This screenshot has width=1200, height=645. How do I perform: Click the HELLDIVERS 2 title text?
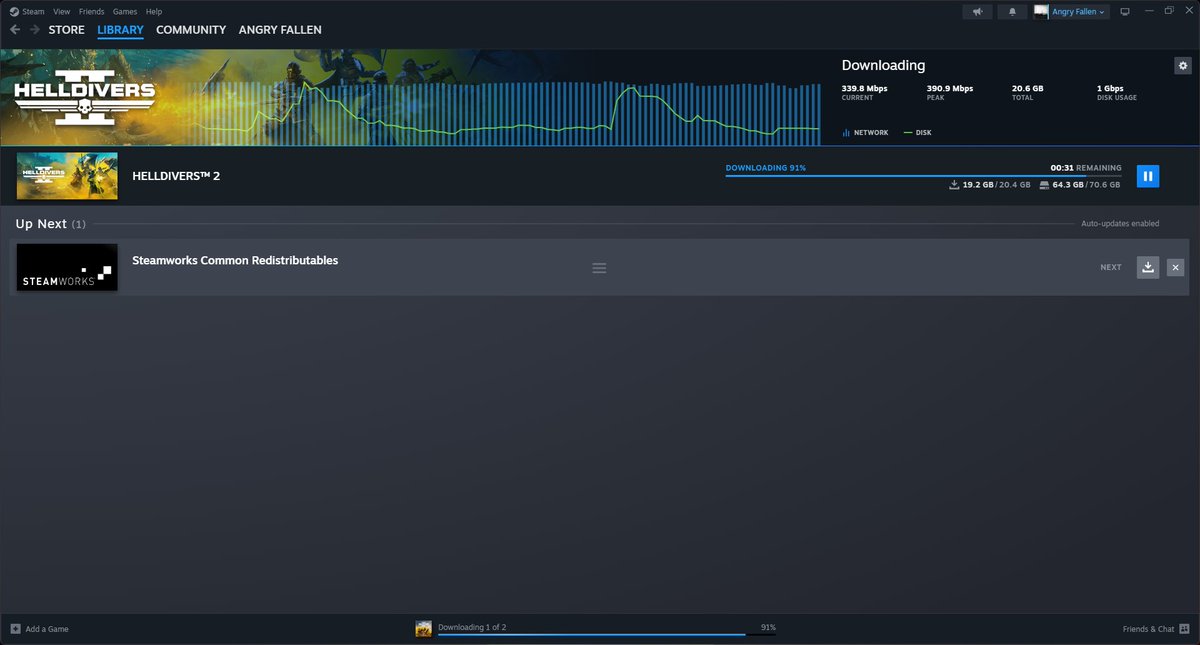tap(176, 176)
